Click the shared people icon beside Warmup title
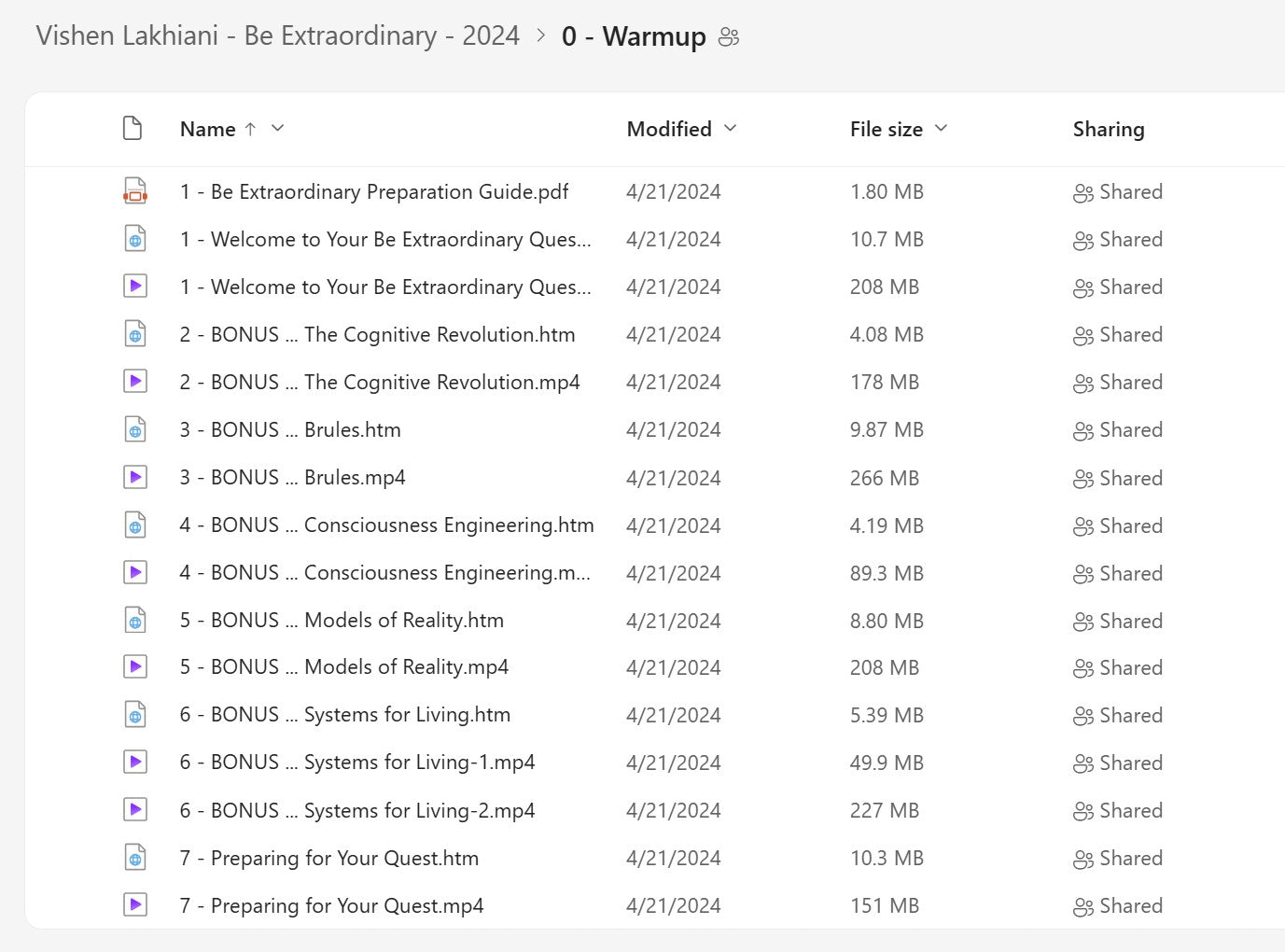The image size is (1285, 952). coord(729,37)
